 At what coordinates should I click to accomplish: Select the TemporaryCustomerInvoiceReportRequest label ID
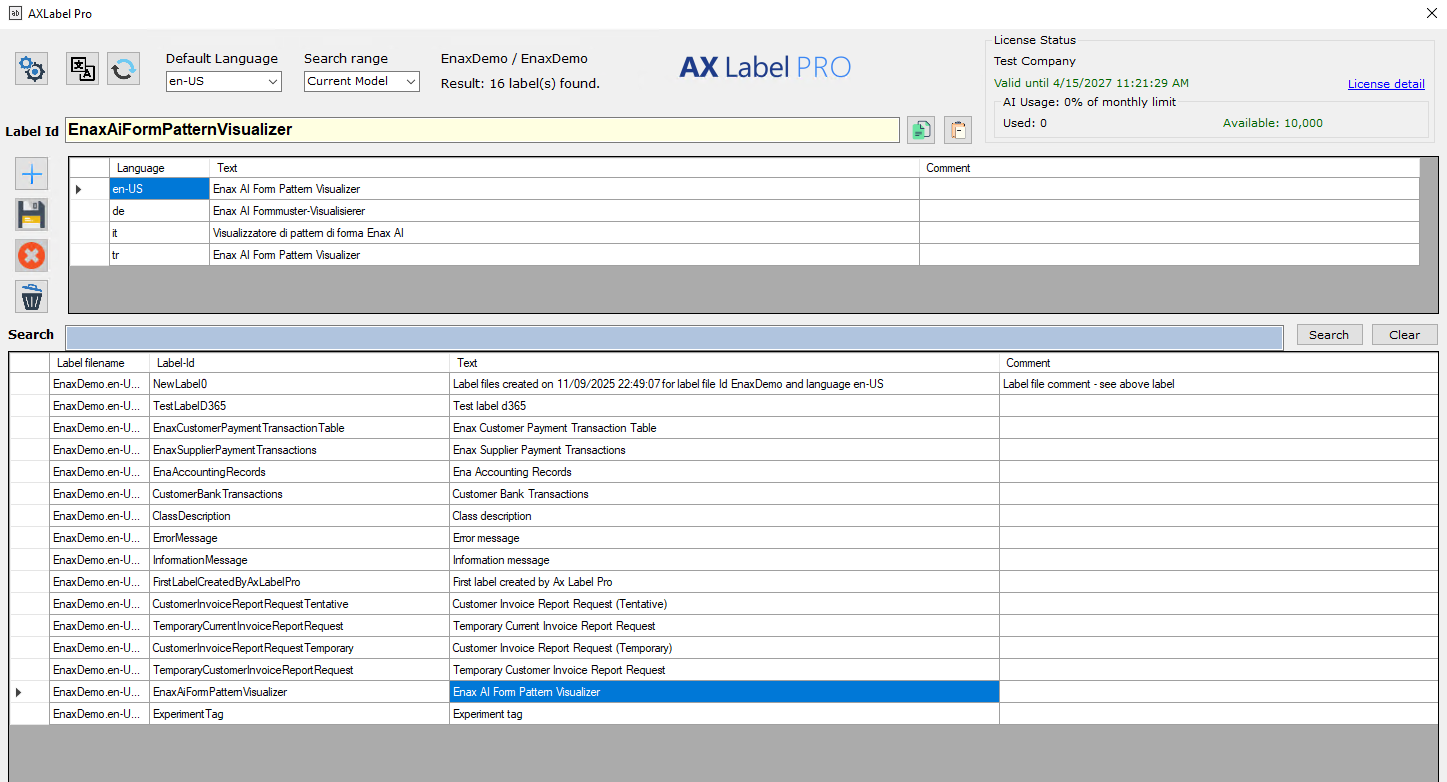tap(299, 670)
